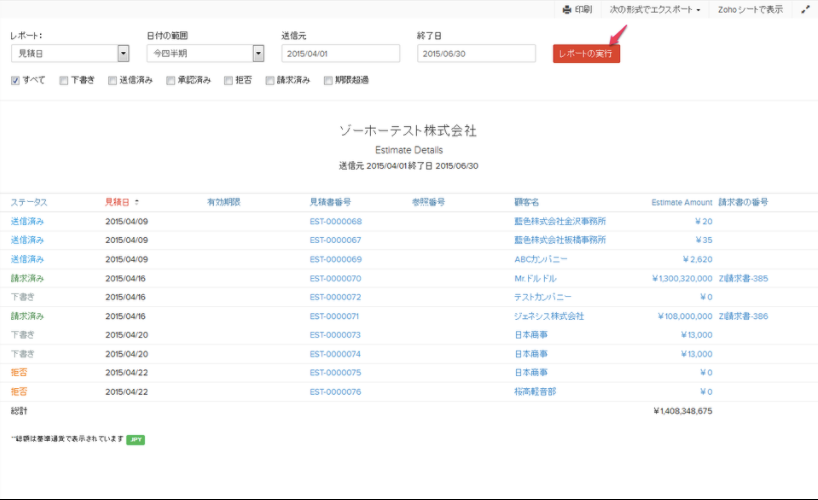Uncheck the すべて checkbox

(x=15, y=80)
